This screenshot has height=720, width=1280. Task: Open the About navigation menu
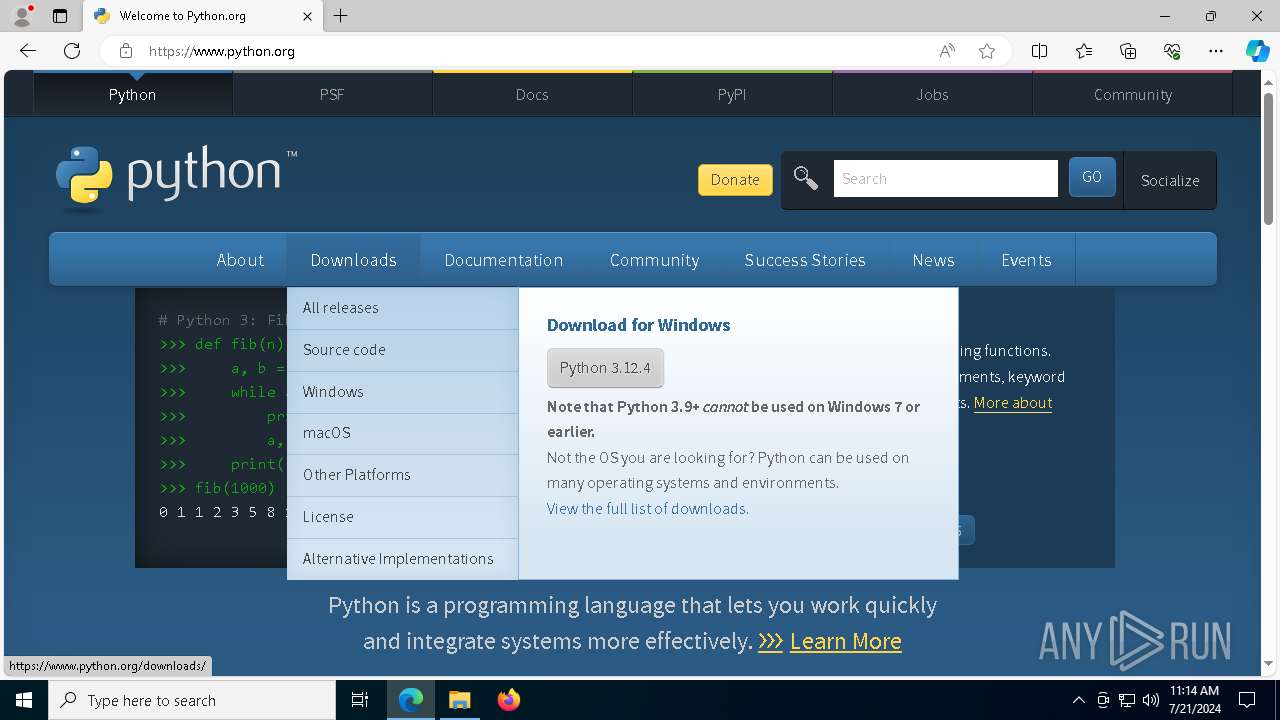(240, 260)
